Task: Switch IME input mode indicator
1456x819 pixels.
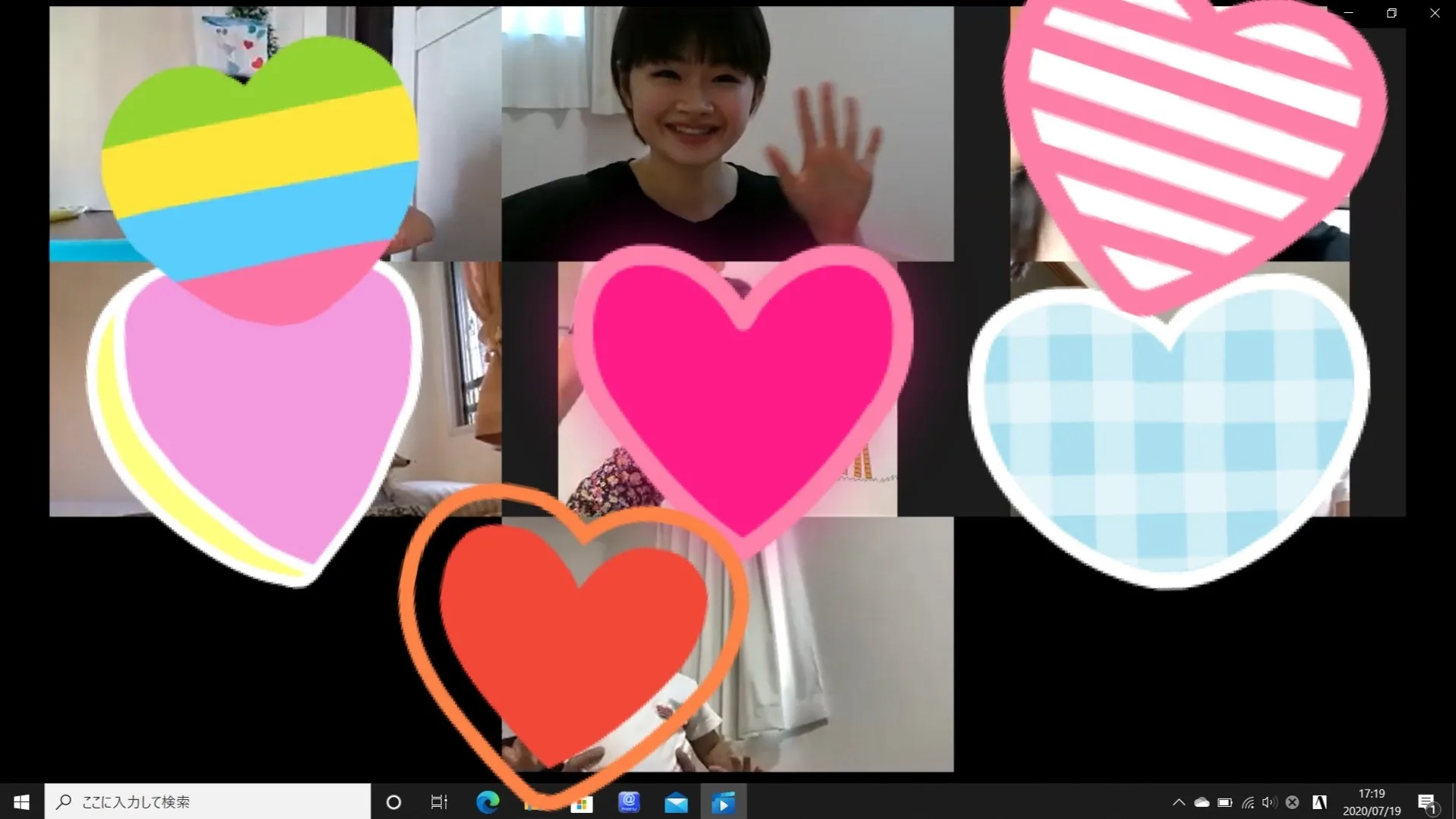Action: (1319, 802)
